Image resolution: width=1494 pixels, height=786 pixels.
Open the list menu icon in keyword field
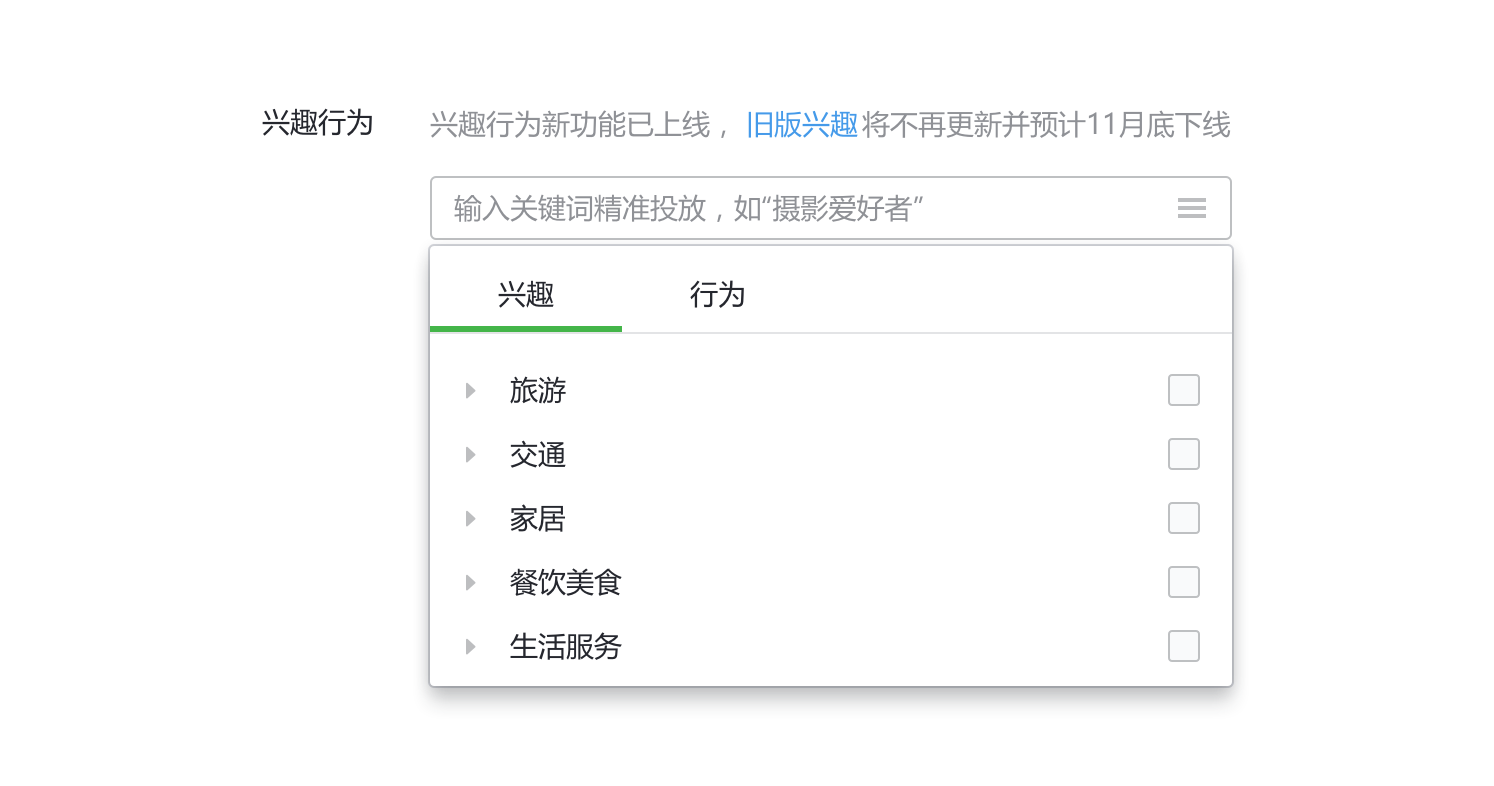click(1191, 208)
